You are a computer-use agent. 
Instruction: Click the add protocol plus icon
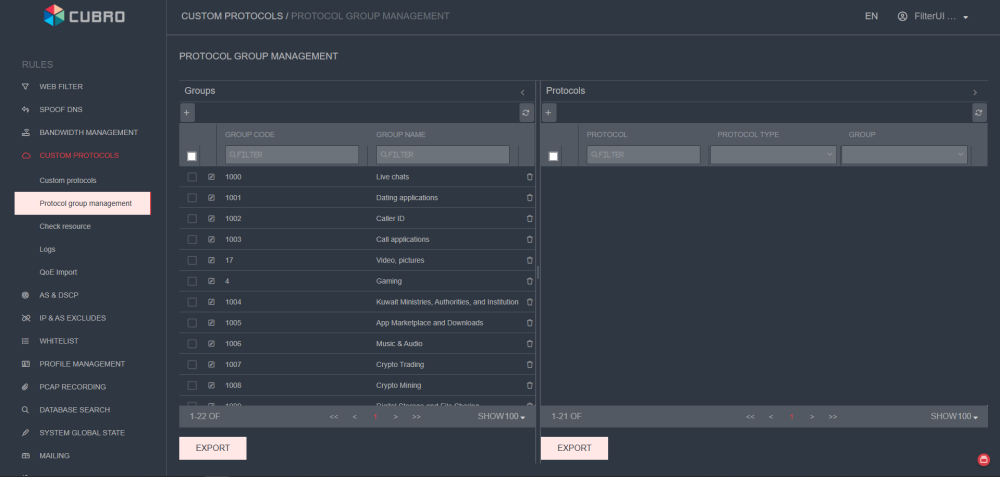549,113
